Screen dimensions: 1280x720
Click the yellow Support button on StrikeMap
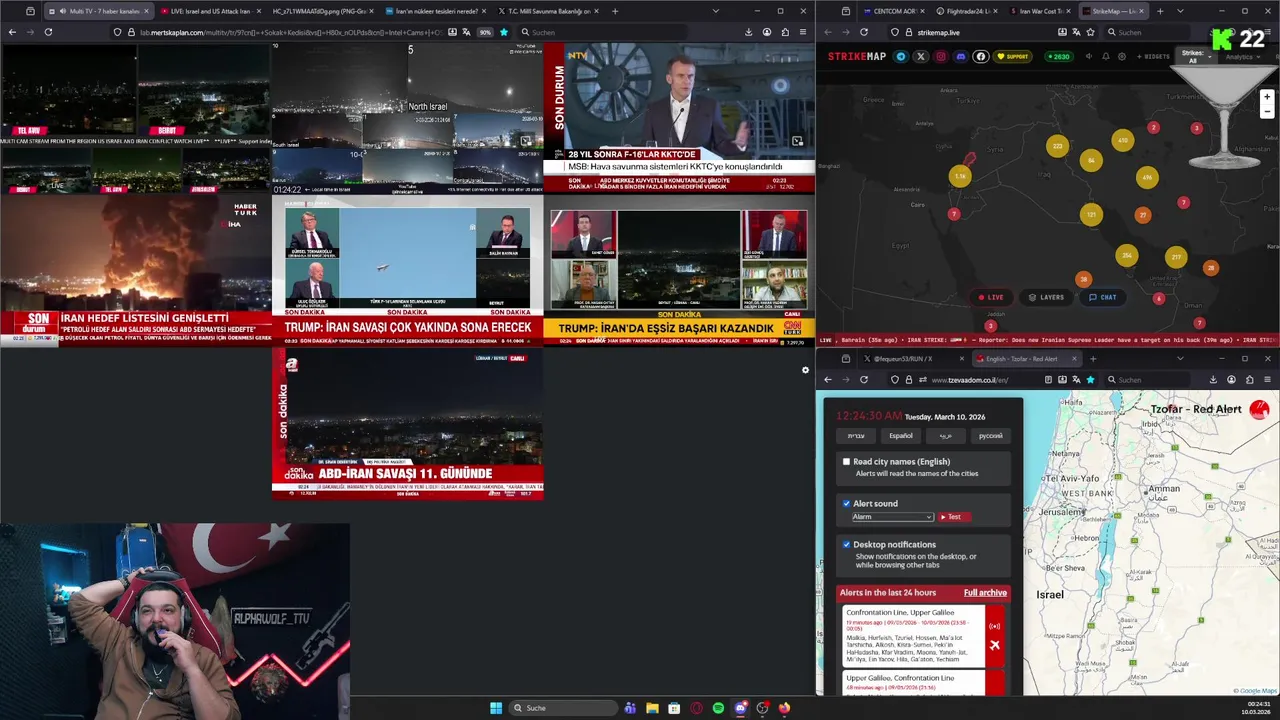point(1013,57)
